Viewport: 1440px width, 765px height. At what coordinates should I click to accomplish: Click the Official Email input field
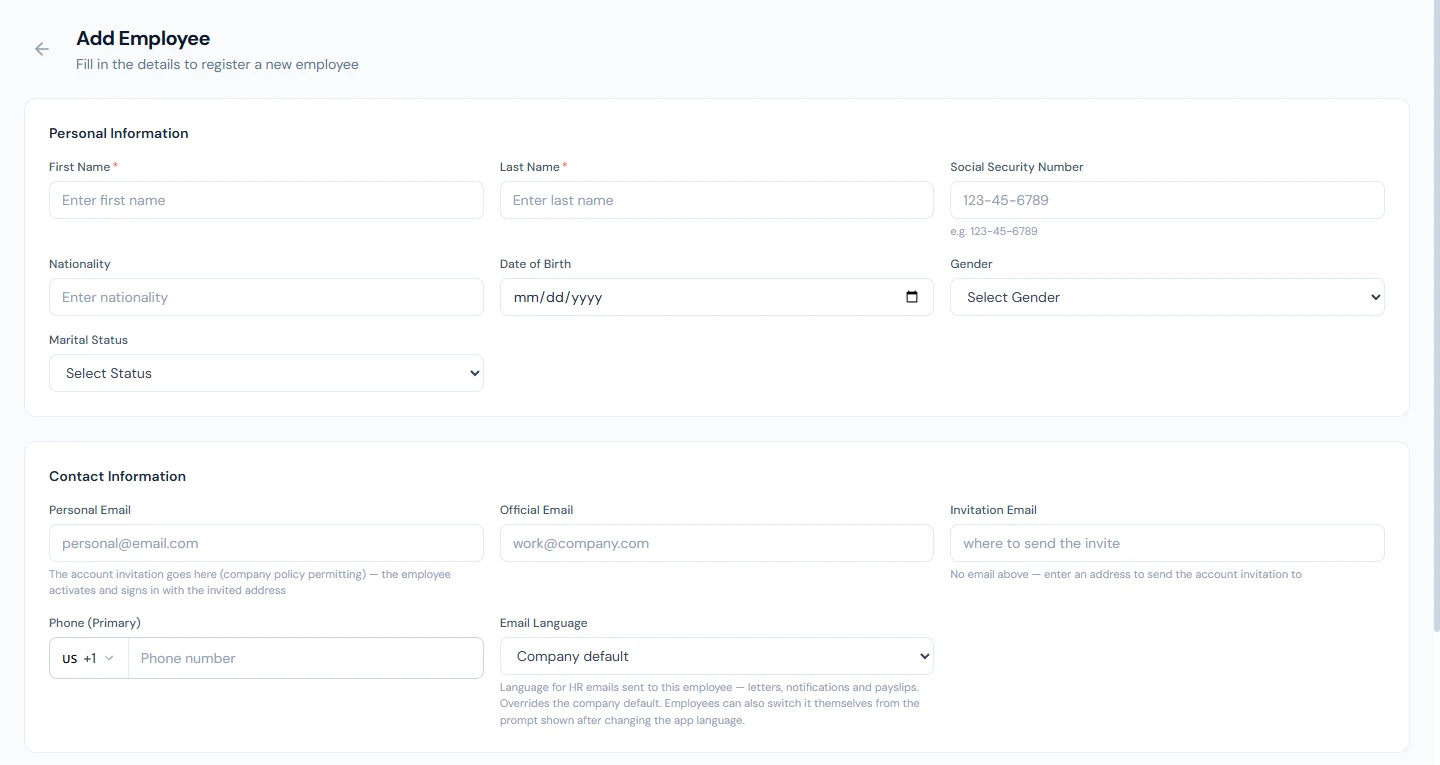(x=716, y=543)
